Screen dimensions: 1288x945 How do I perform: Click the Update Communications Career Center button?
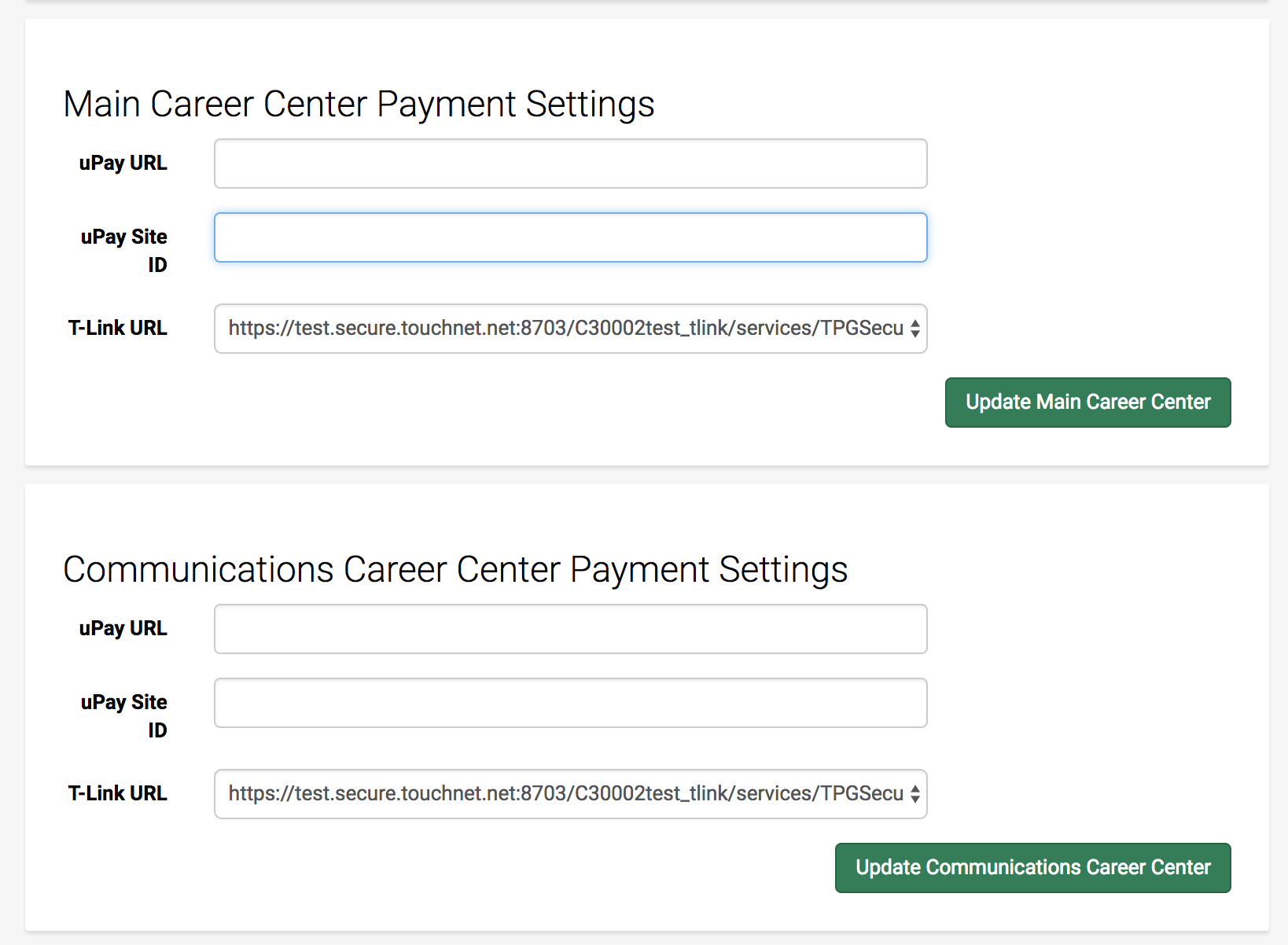click(x=1032, y=868)
